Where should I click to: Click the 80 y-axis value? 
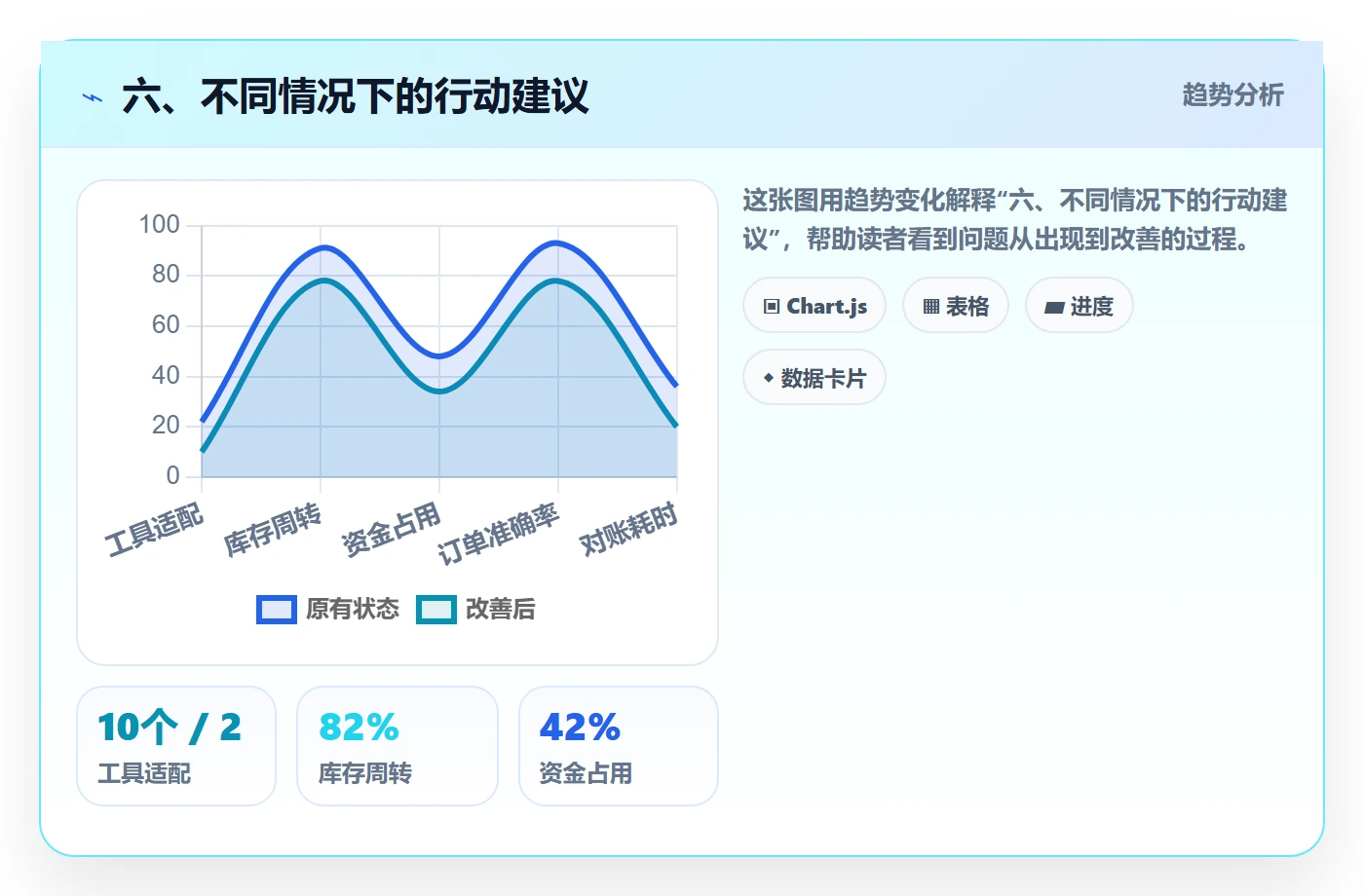tap(167, 275)
